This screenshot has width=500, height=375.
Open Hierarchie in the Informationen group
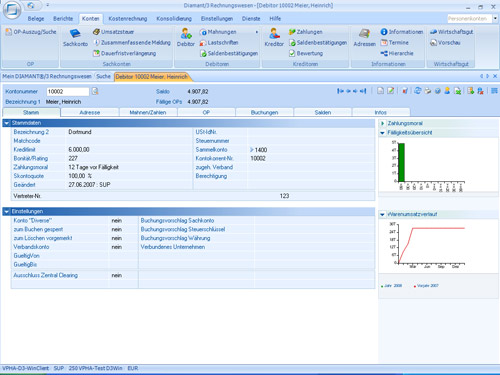coord(397,53)
